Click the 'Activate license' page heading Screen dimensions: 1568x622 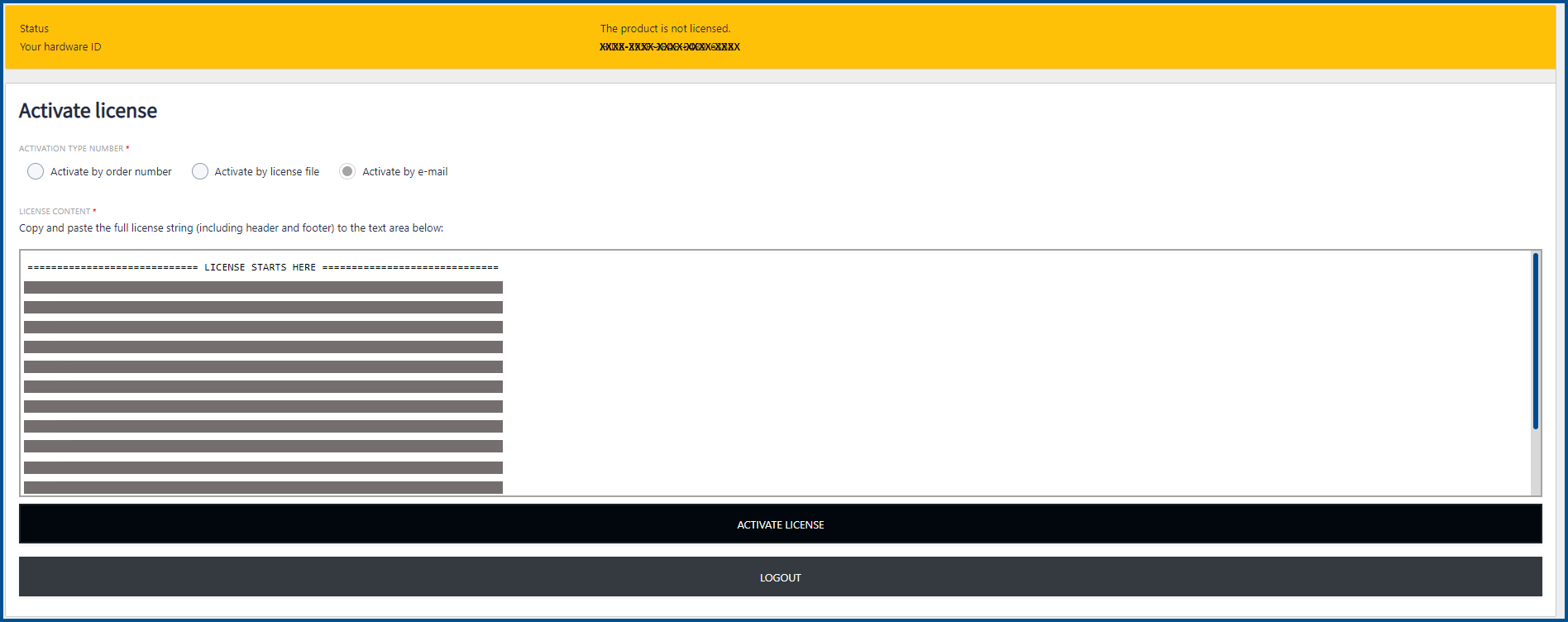point(88,111)
